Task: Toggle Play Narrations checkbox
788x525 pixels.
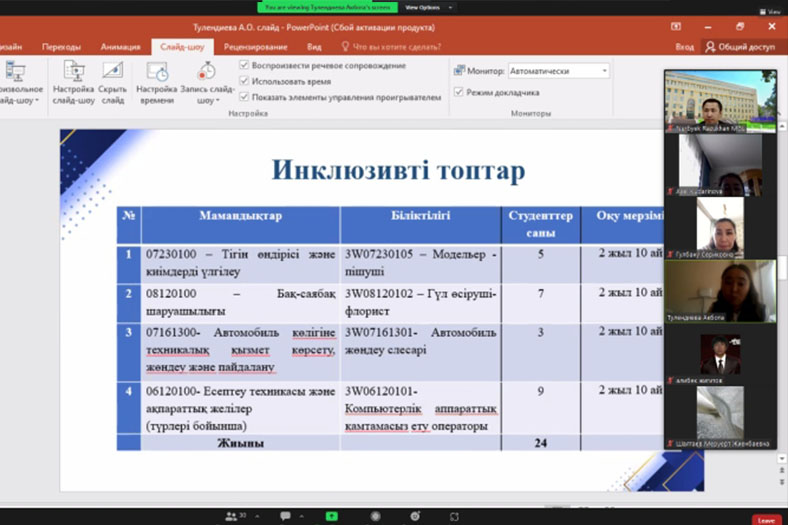Action: [x=245, y=65]
